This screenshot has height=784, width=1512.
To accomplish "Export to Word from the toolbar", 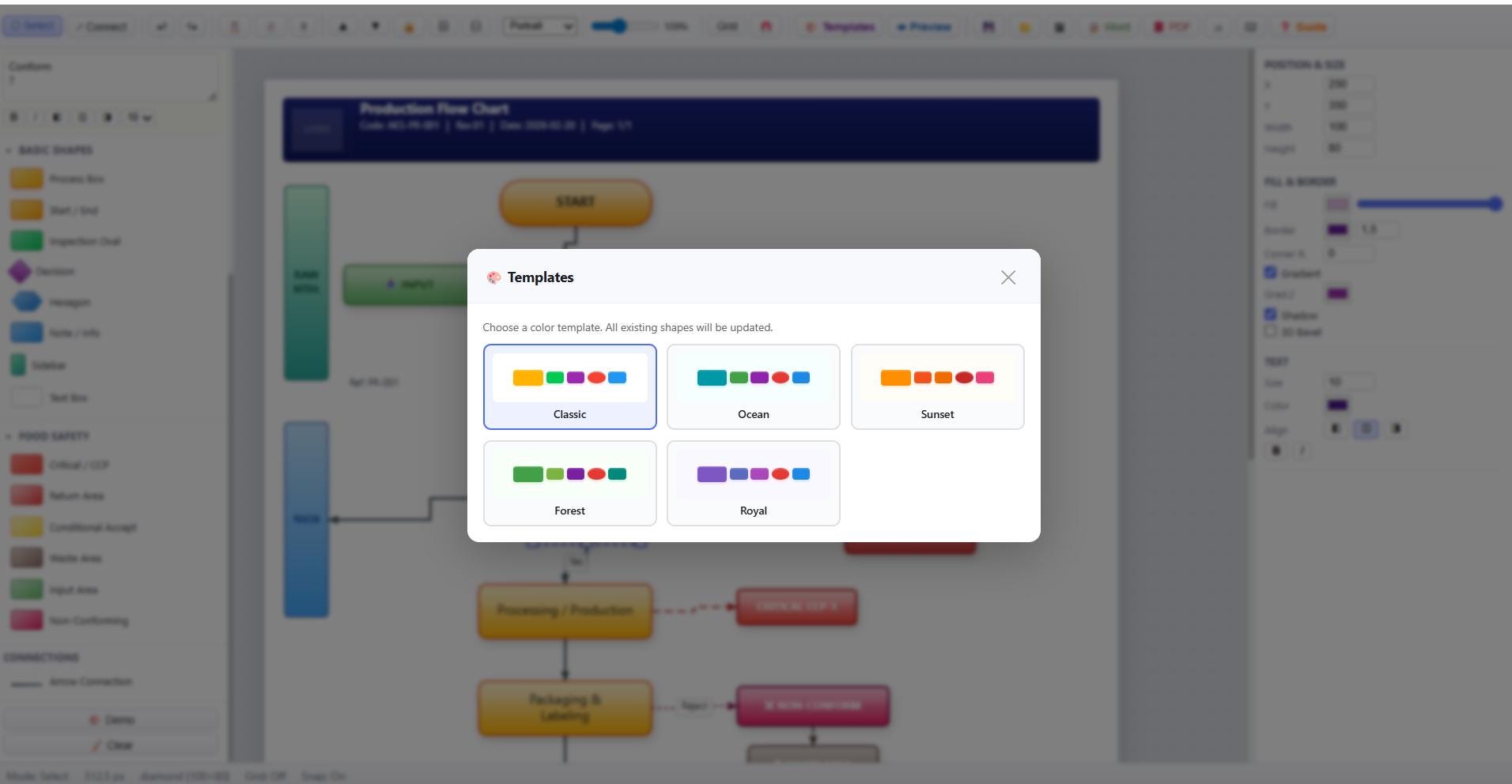I will pos(1110,26).
